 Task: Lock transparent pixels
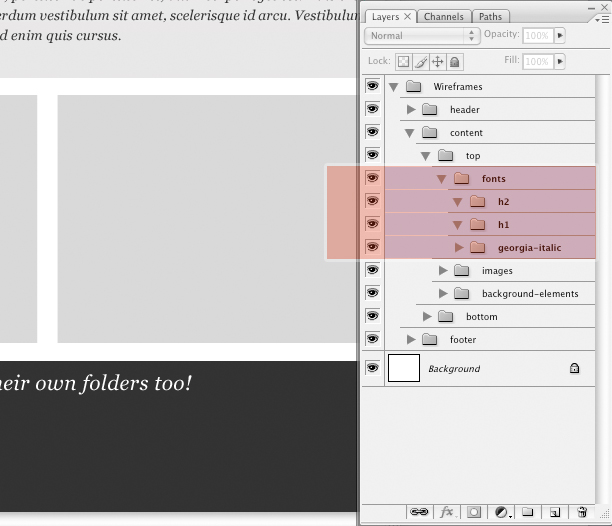[404, 62]
